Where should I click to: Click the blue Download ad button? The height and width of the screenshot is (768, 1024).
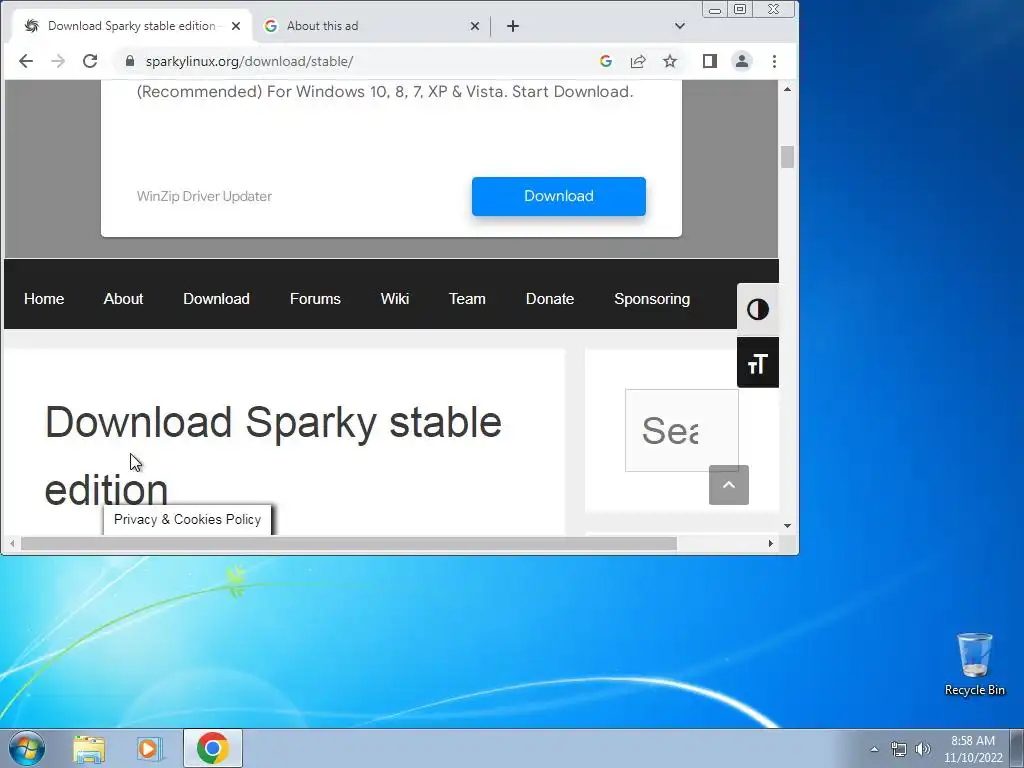[x=559, y=196]
